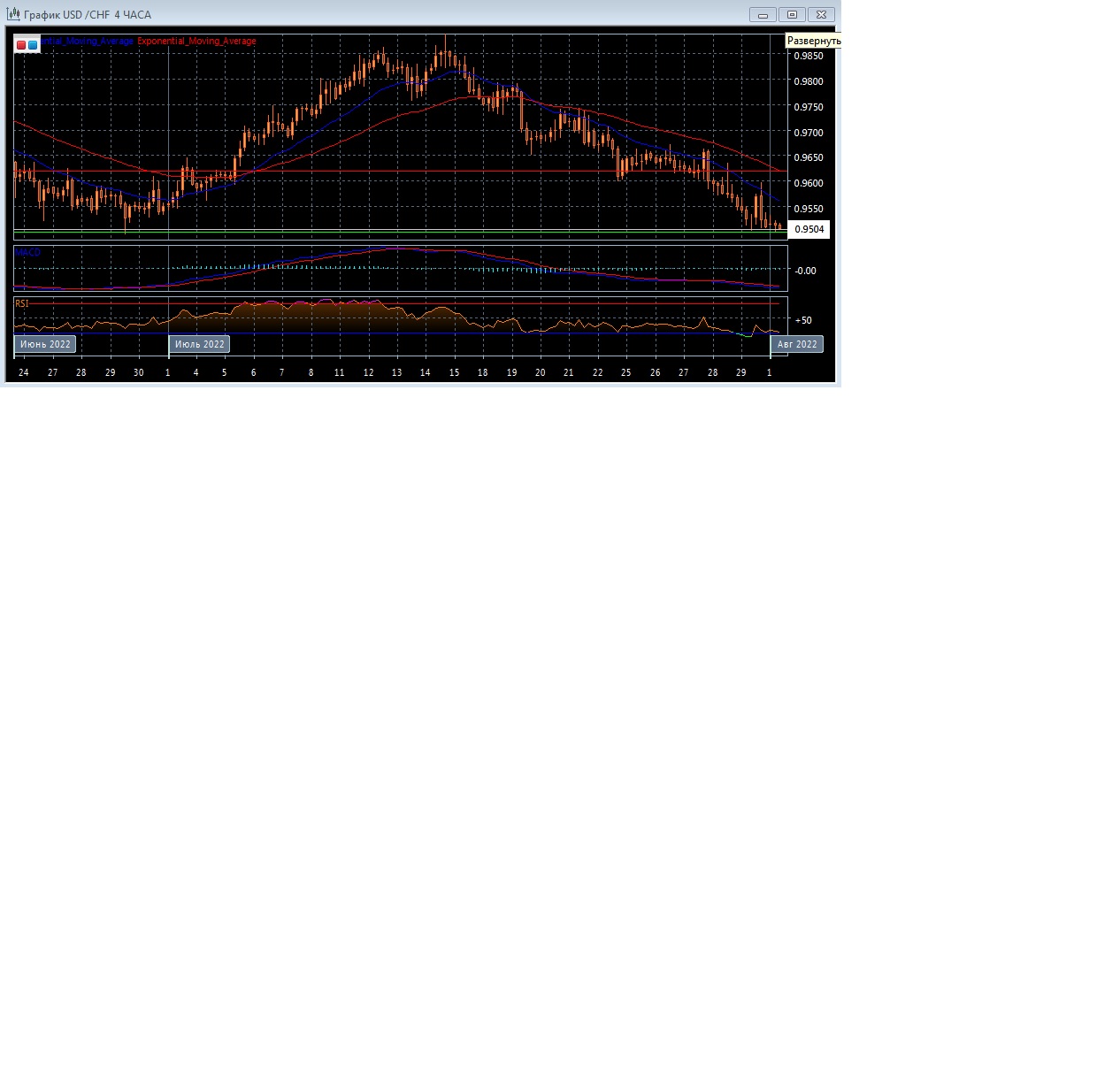This screenshot has height=1086, width=1120.
Task: Click the 0.9700 price axis label
Action: 808,133
